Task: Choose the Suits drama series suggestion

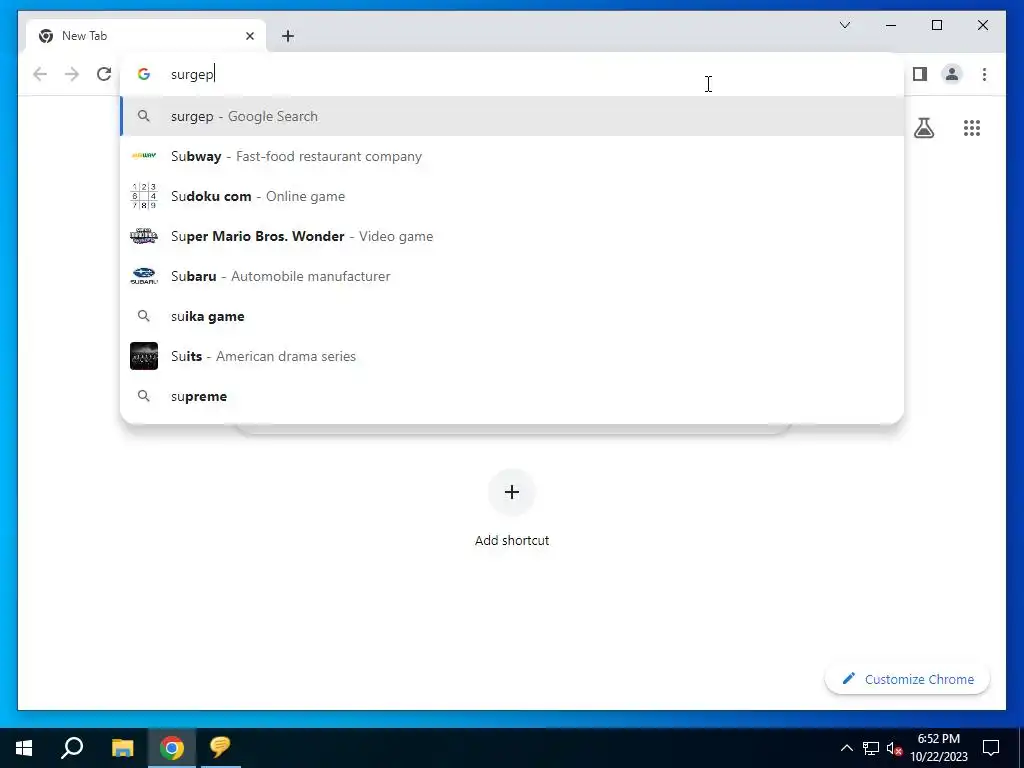Action: (x=512, y=356)
